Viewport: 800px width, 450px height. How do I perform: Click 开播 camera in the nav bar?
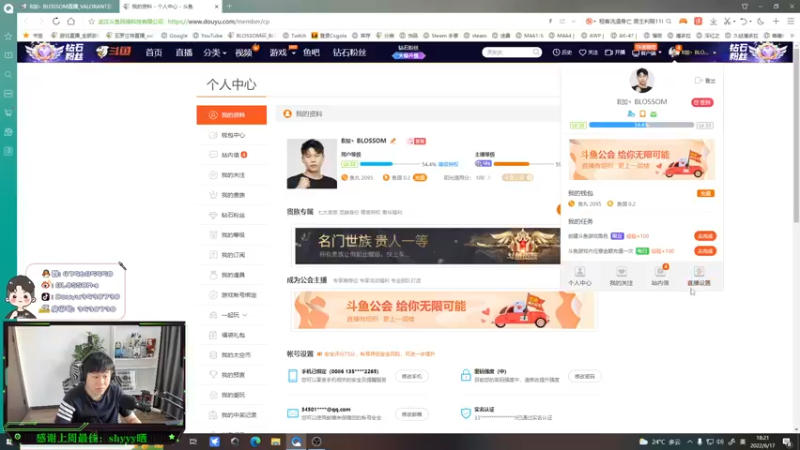coord(615,53)
